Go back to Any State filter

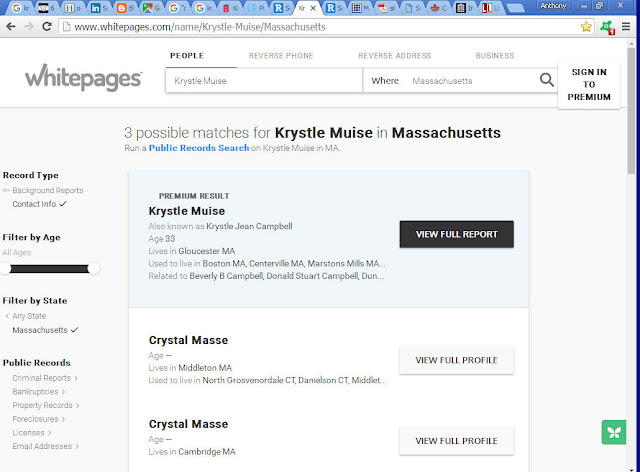29,316
